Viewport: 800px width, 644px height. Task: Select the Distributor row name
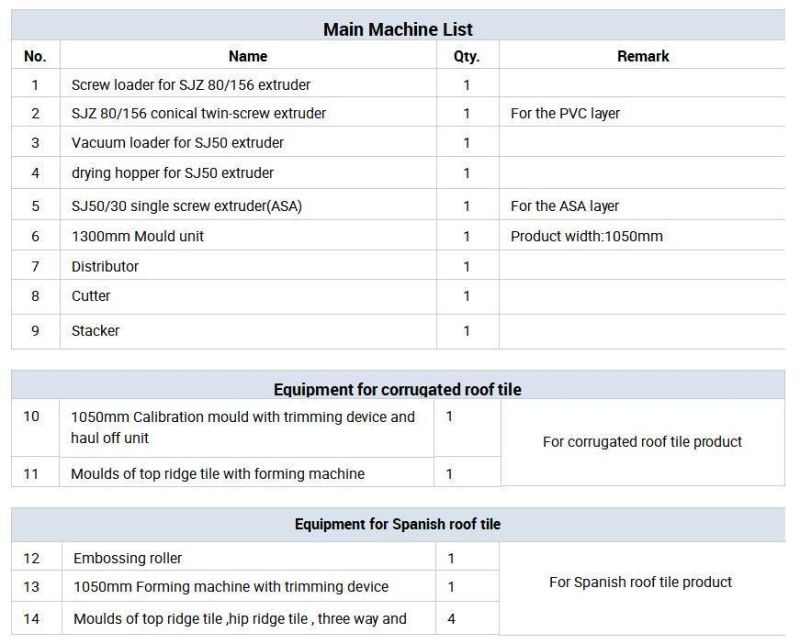click(105, 266)
